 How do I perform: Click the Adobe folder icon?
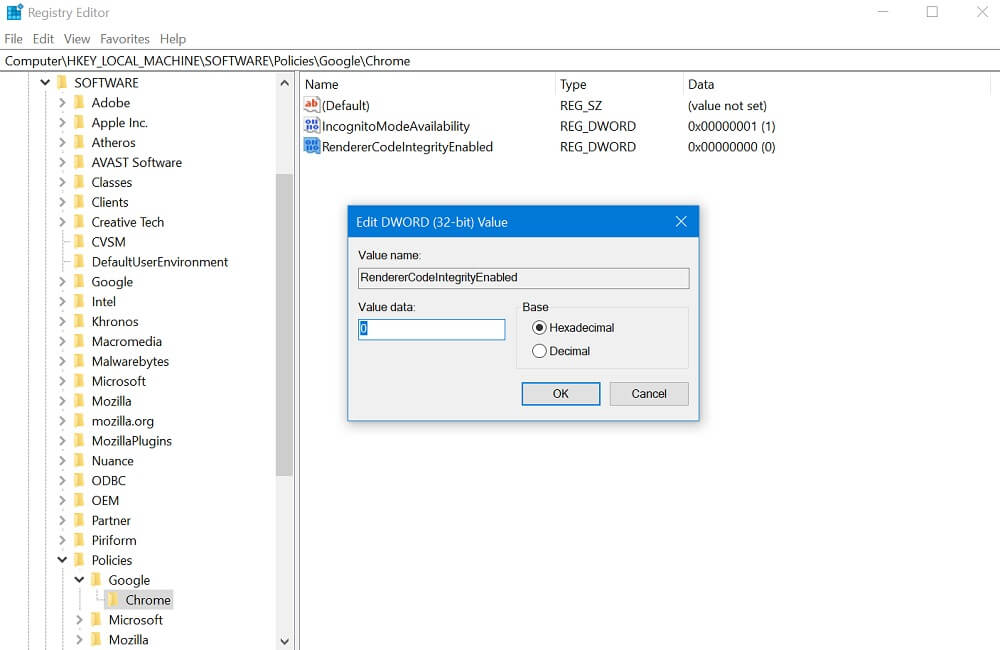pyautogui.click(x=80, y=102)
